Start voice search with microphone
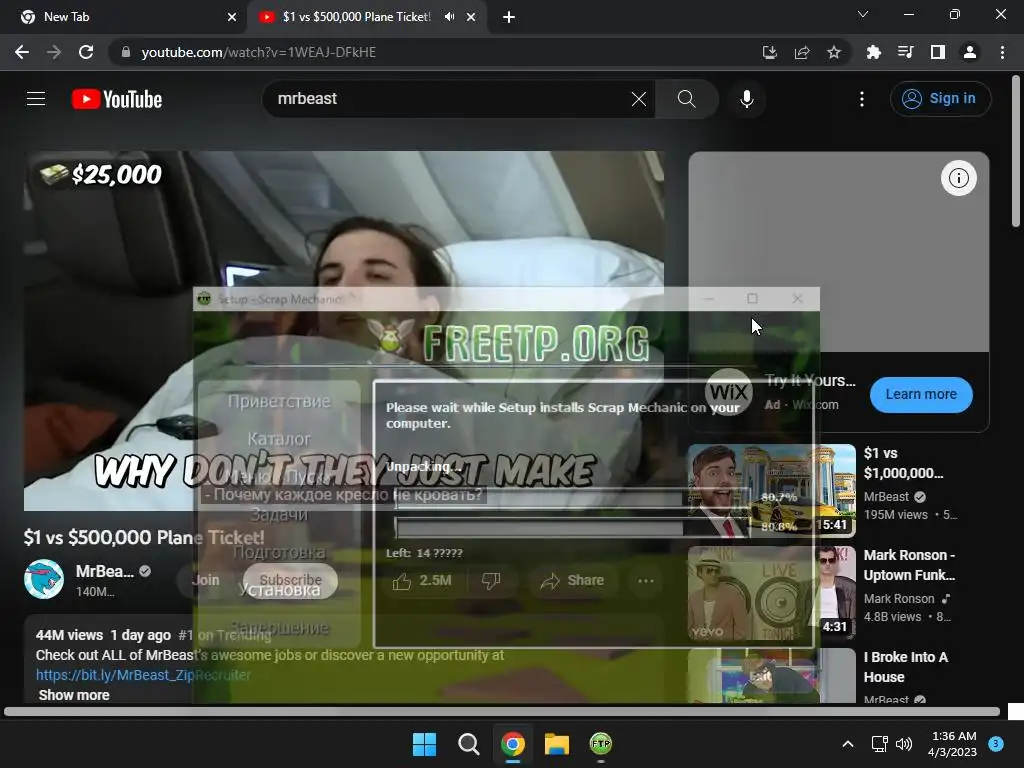1024x768 pixels. tap(746, 99)
